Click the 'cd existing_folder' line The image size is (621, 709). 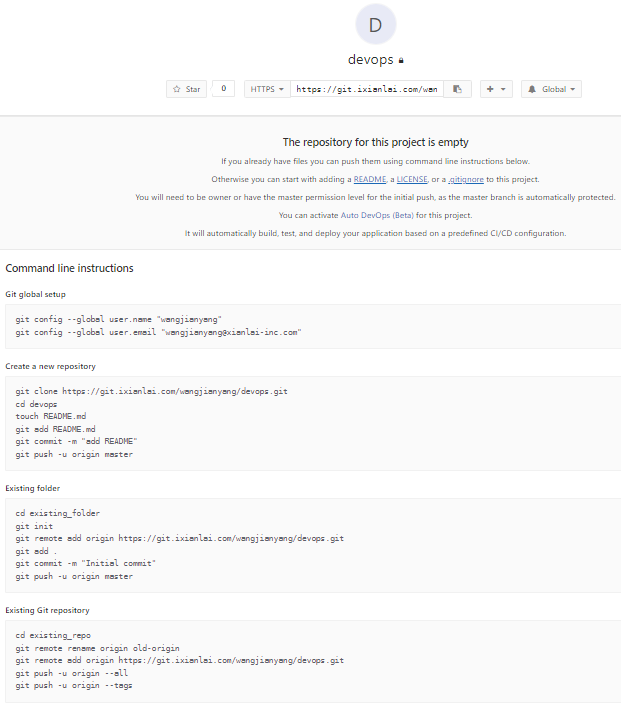57,513
